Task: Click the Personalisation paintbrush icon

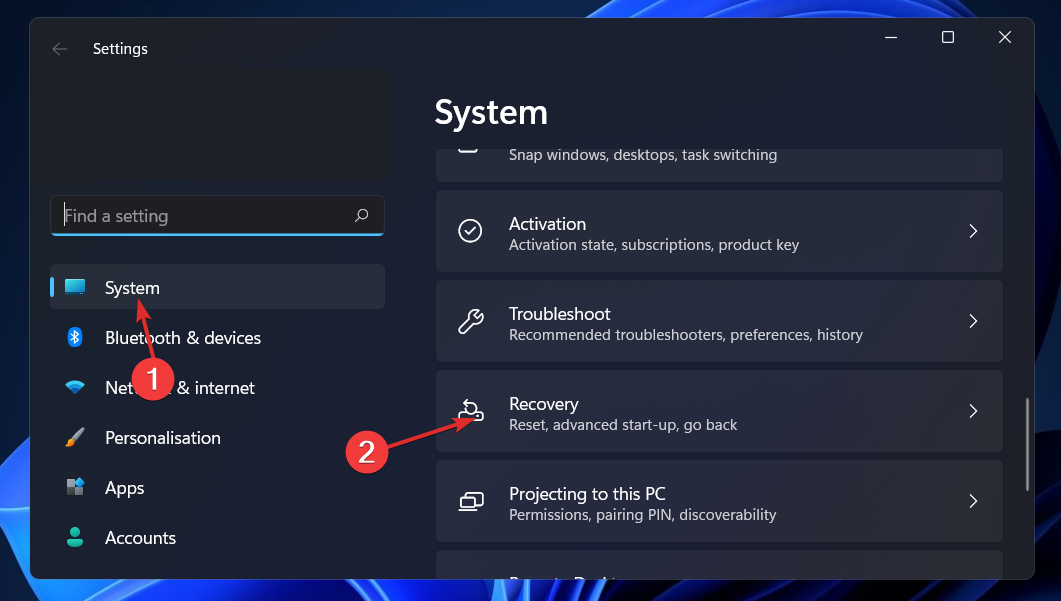Action: point(75,438)
